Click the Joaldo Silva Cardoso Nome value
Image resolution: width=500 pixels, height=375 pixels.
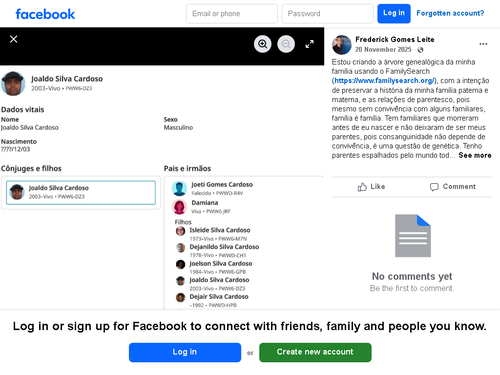click(29, 128)
